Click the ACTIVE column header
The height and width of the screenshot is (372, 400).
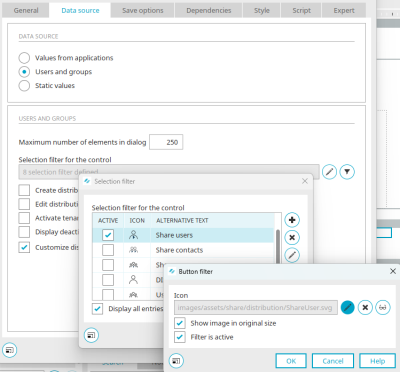(x=108, y=220)
